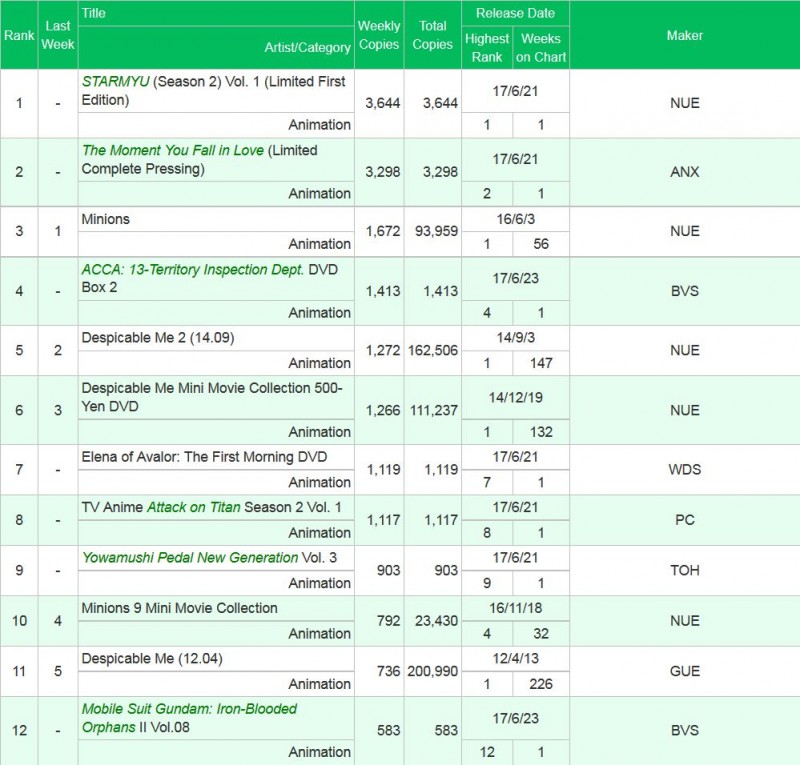The image size is (800, 765).
Task: Select the WDS maker cell
Action: point(684,470)
